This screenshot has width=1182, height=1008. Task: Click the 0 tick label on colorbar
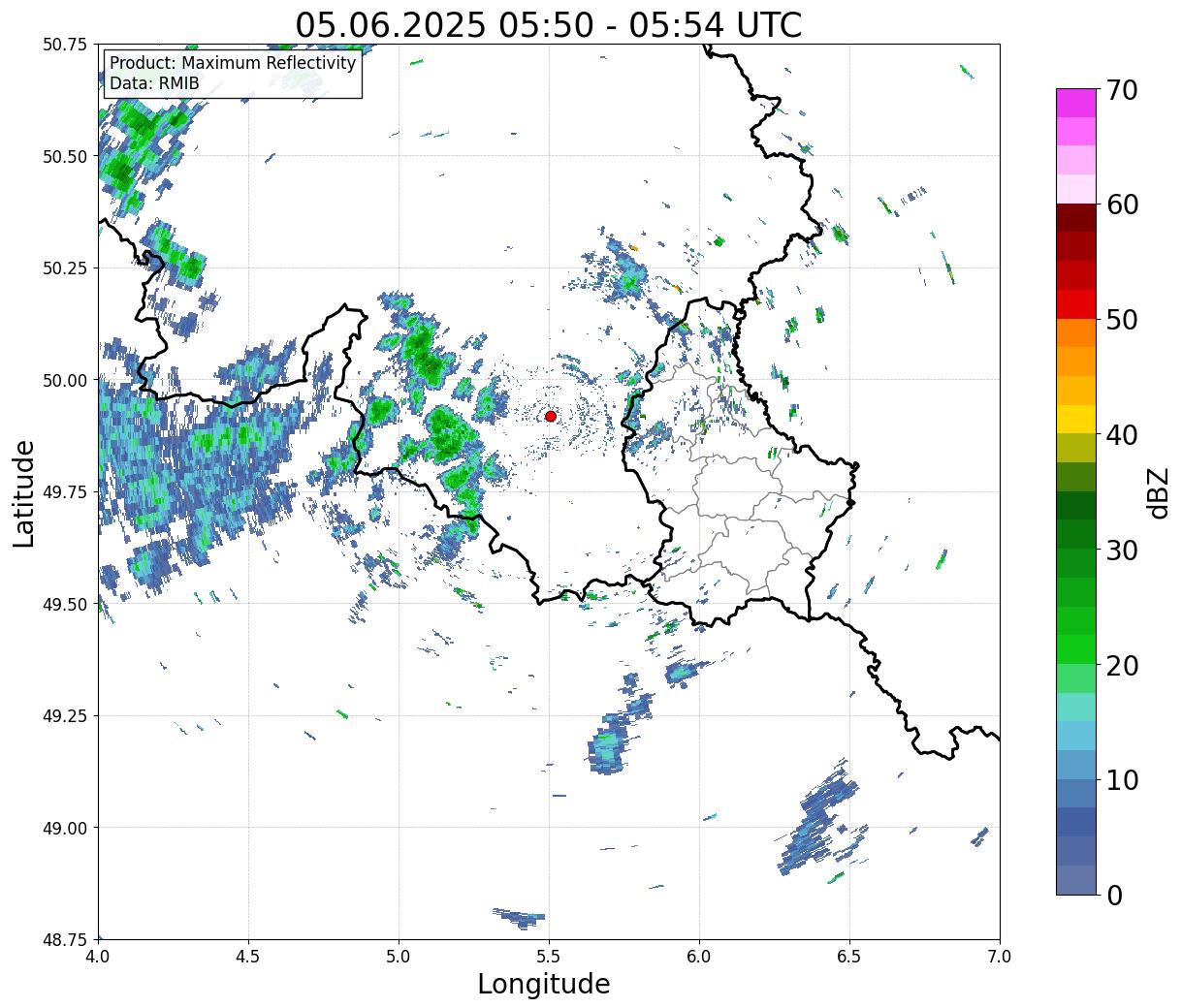tap(1114, 895)
